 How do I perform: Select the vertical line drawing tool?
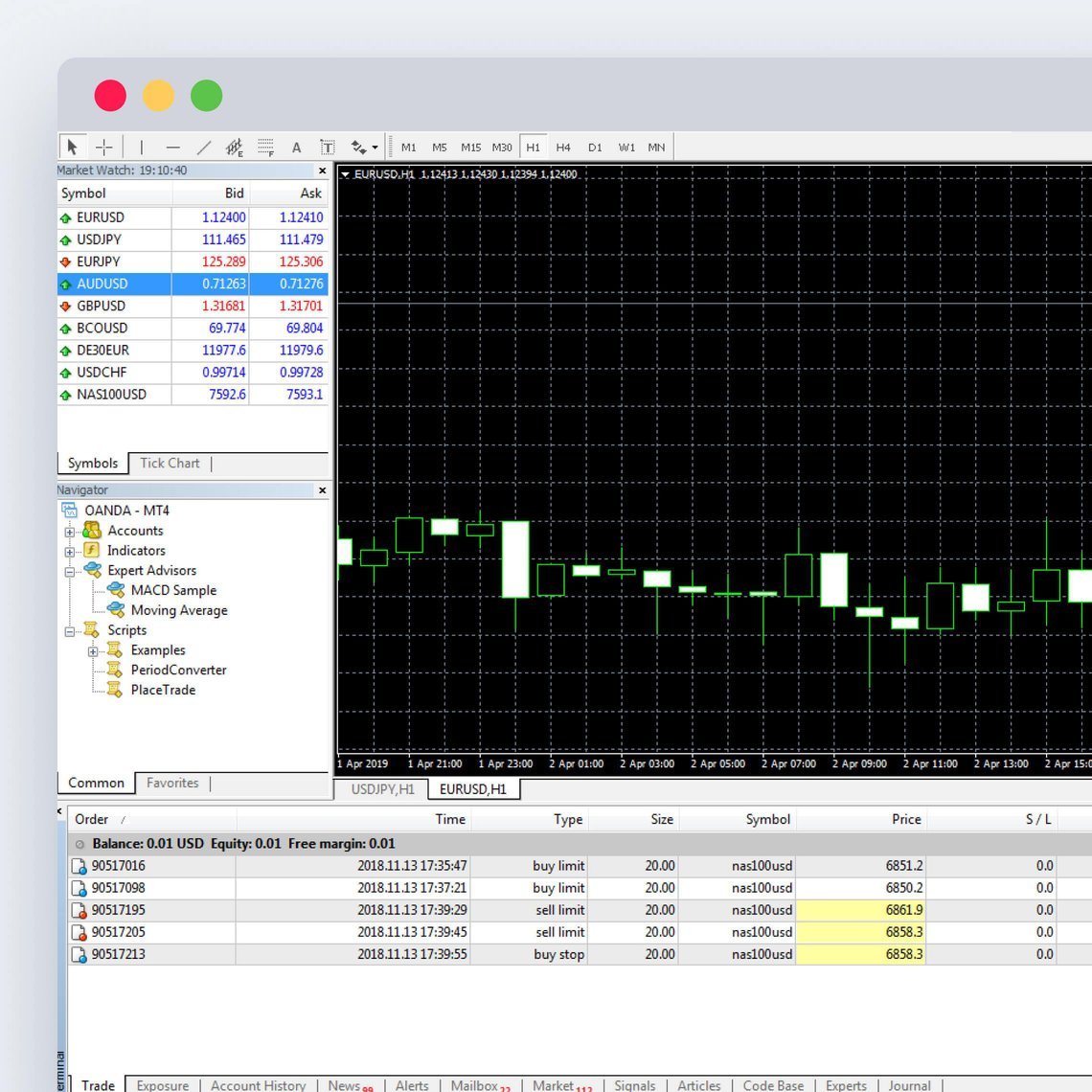coord(141,147)
